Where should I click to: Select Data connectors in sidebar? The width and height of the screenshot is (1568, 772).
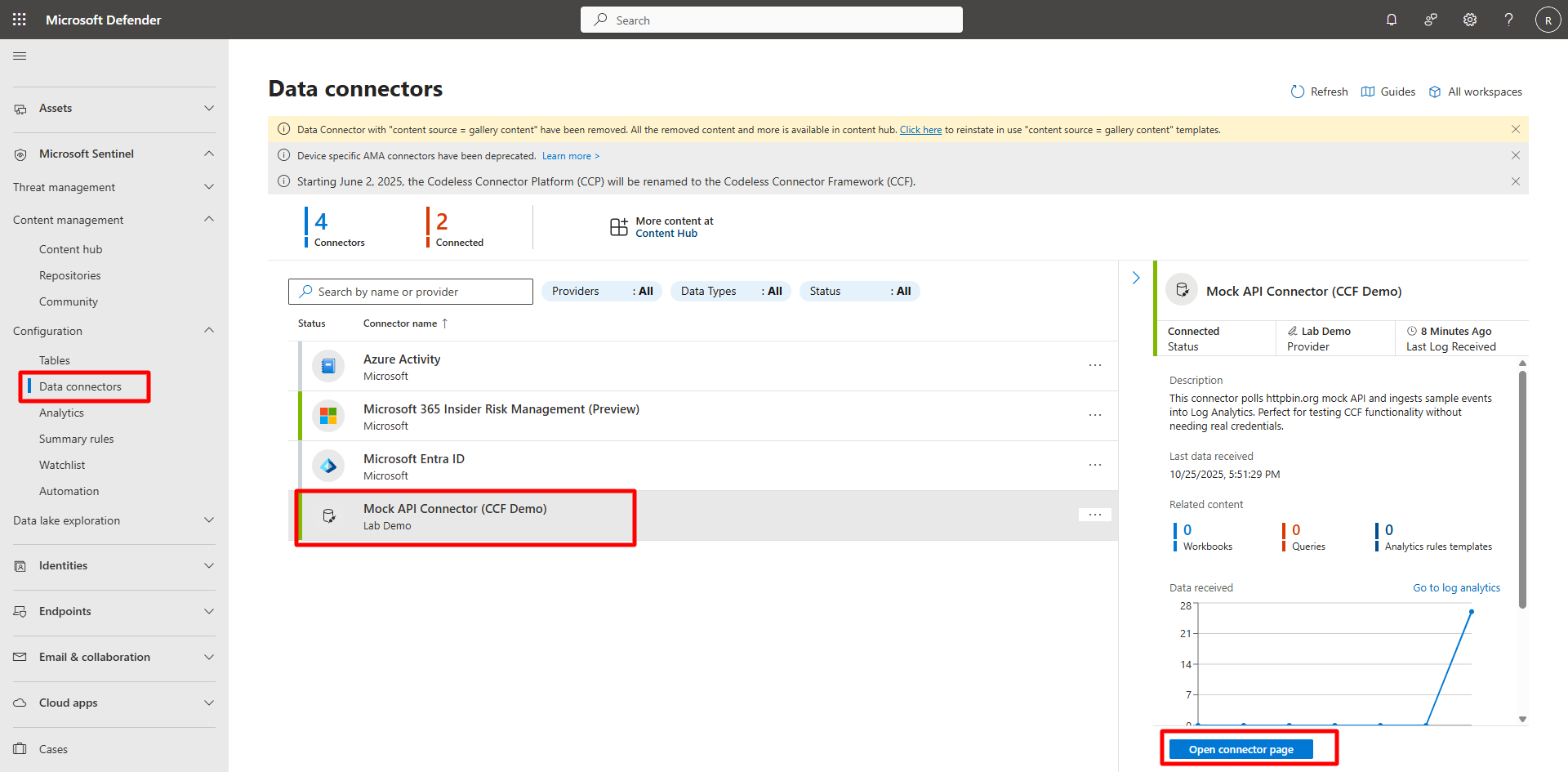click(x=80, y=386)
